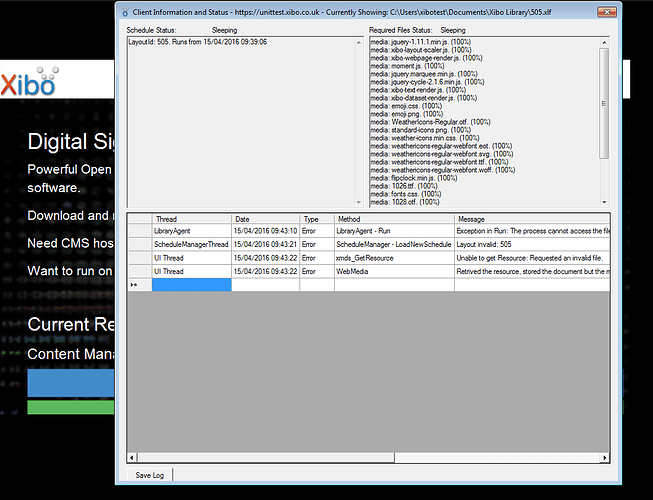The height and width of the screenshot is (500, 653).
Task: Click the highlighted empty new-row Thread cell
Action: point(192,285)
